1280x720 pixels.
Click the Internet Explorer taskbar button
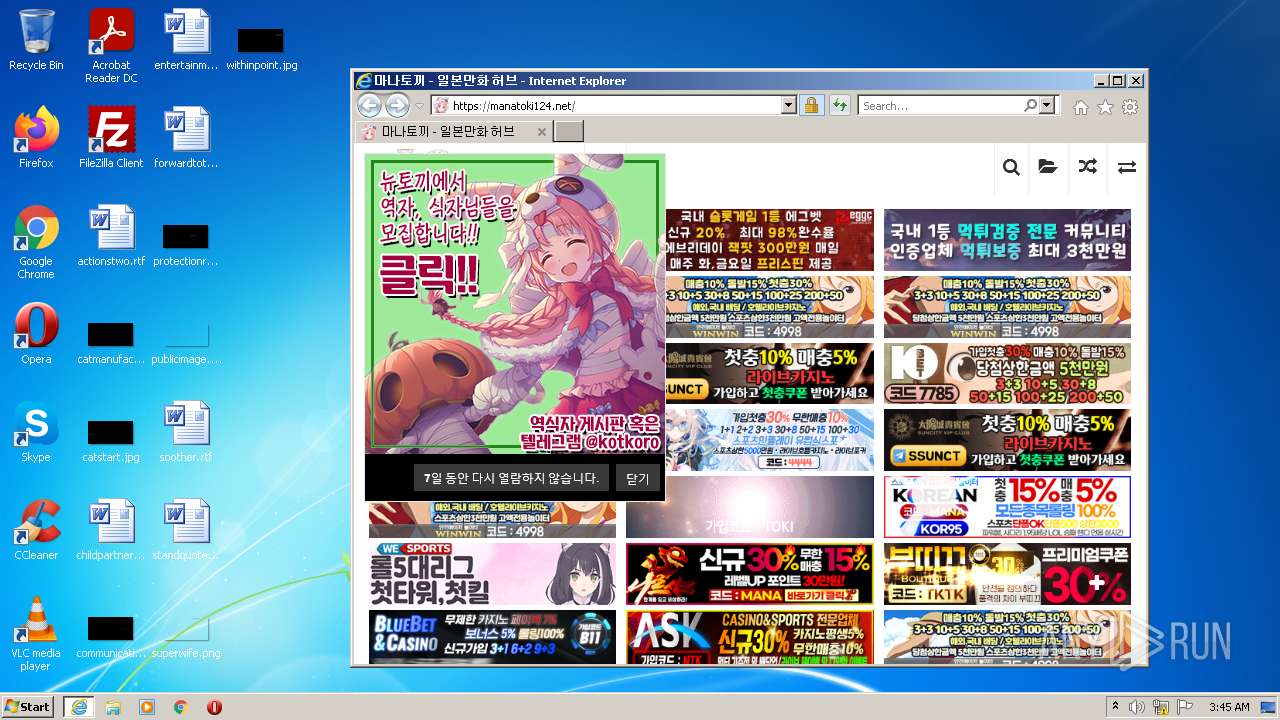(x=79, y=706)
